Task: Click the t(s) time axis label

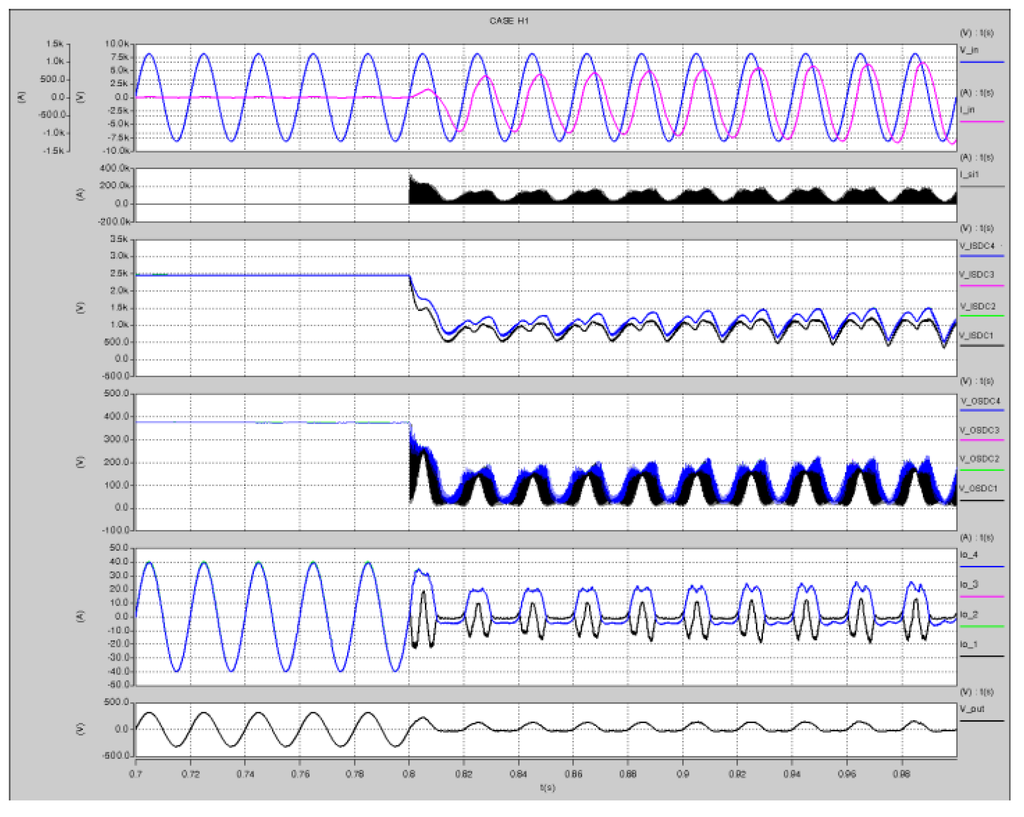Action: (x=545, y=788)
